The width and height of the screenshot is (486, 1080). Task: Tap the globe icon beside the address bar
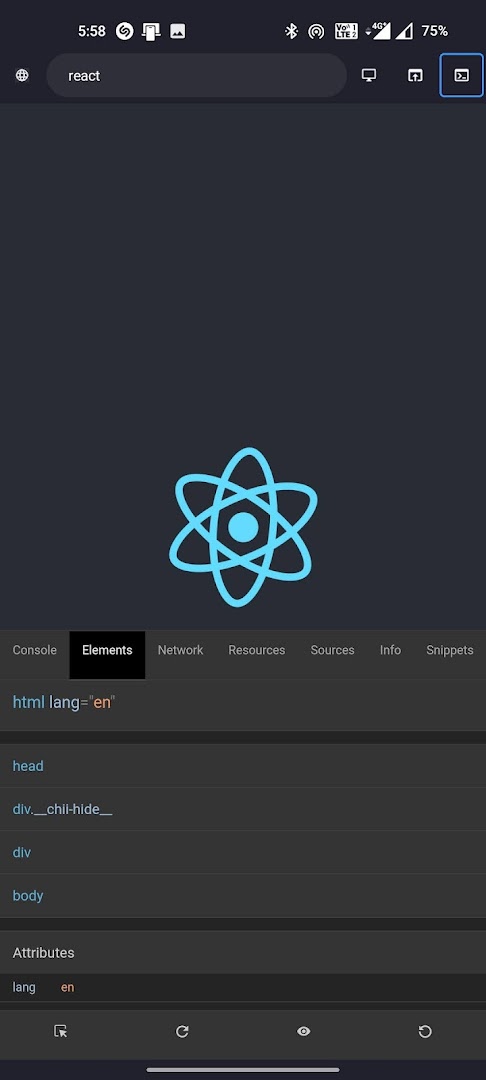[x=22, y=76]
